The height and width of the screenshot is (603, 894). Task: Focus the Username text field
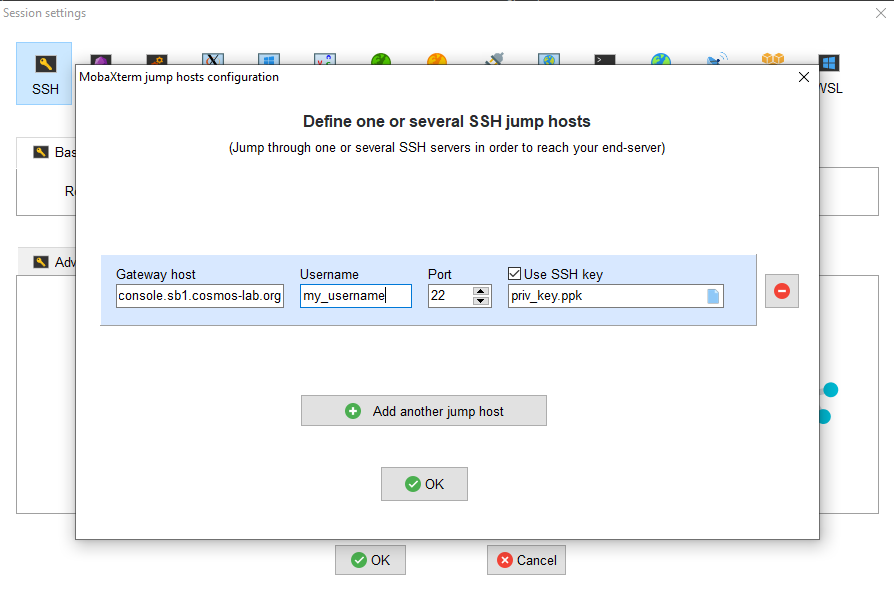click(355, 296)
